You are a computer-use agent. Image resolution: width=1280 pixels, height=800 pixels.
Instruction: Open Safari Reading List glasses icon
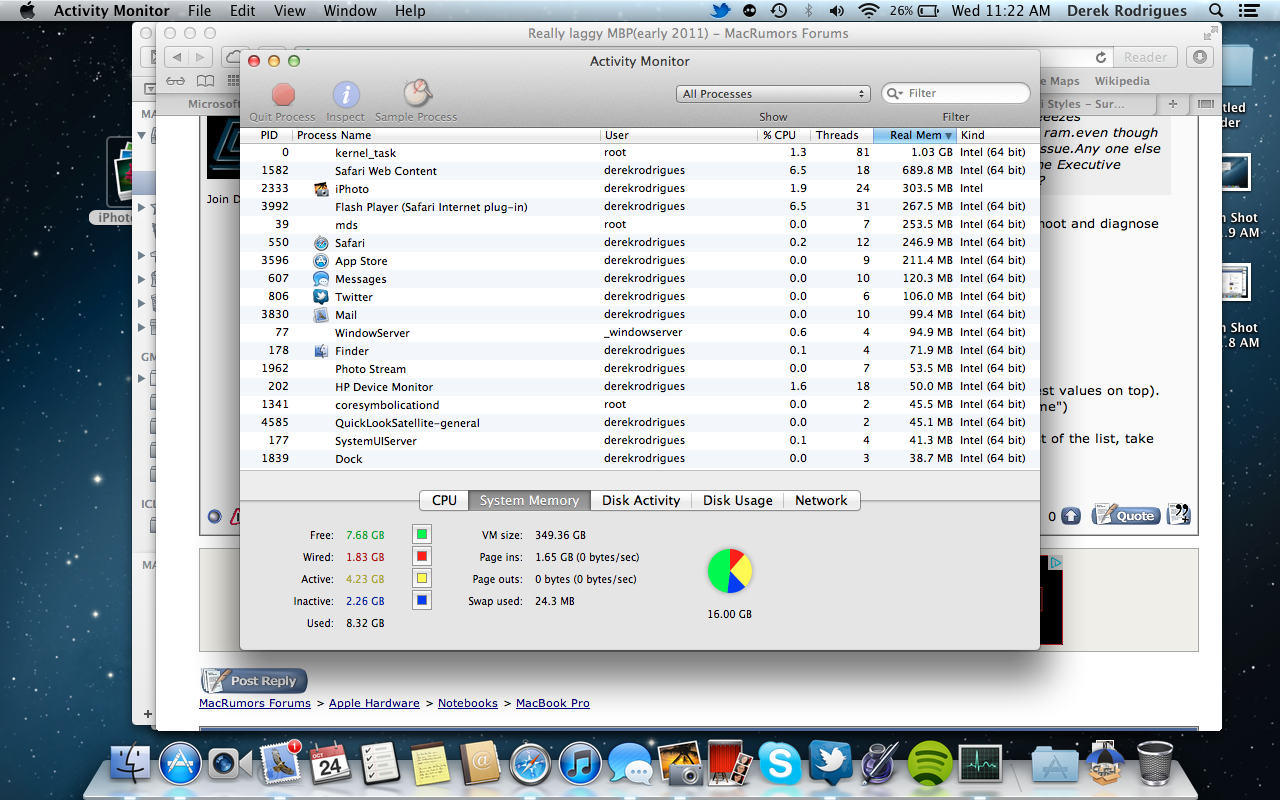coord(176,81)
